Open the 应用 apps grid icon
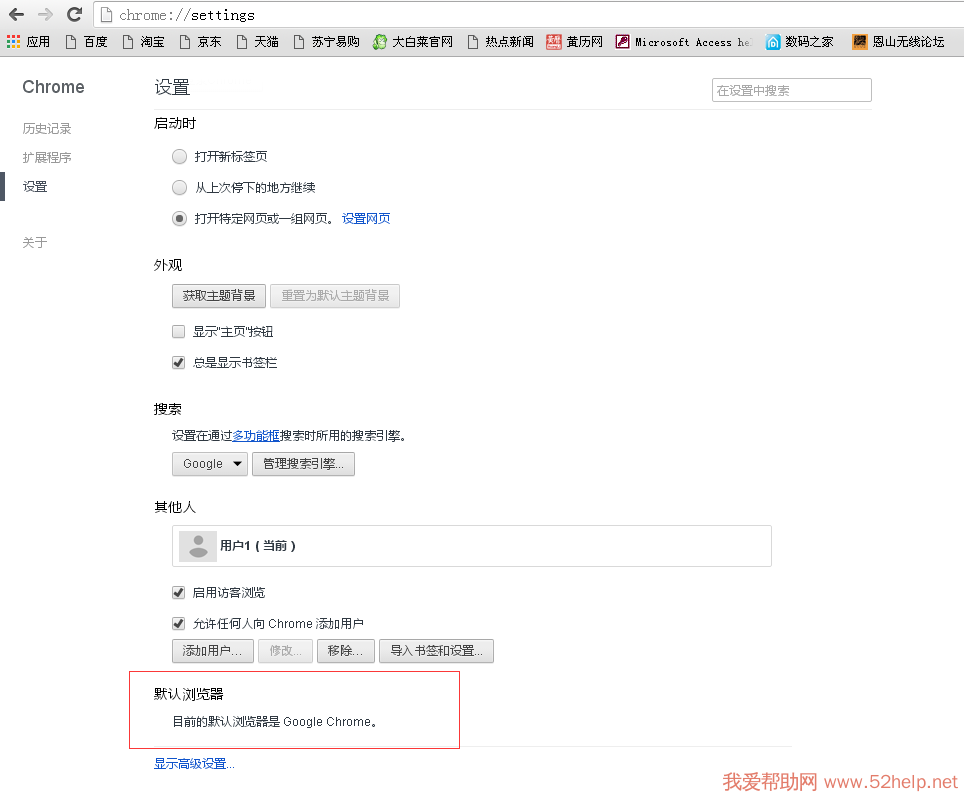This screenshot has height=793, width=964. (13, 42)
